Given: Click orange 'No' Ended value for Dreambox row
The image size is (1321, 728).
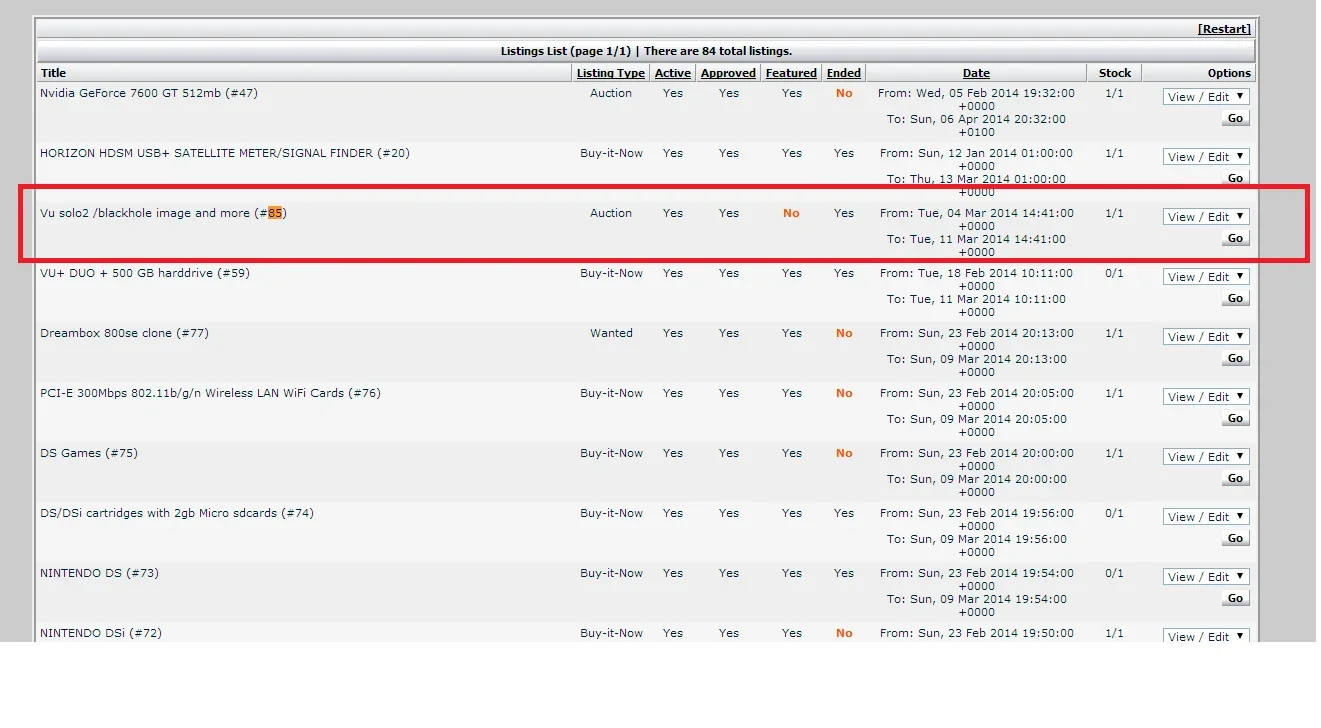Looking at the screenshot, I should [x=844, y=333].
